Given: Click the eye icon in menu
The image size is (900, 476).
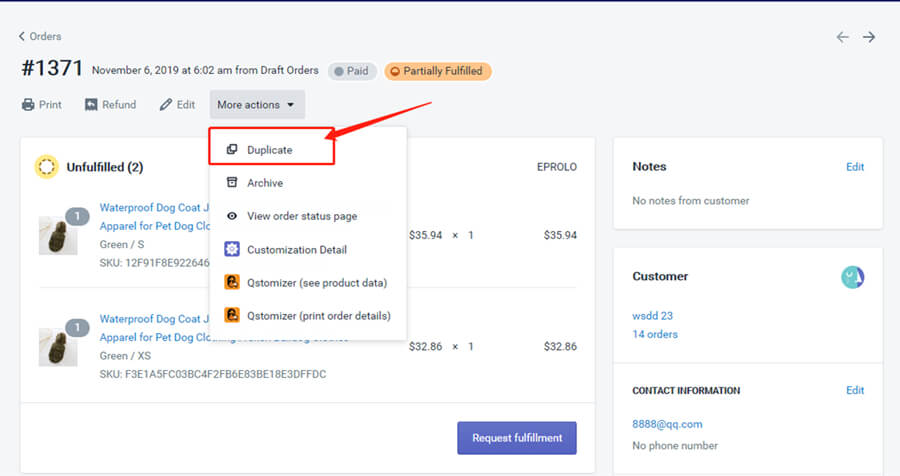Looking at the screenshot, I should tap(232, 216).
